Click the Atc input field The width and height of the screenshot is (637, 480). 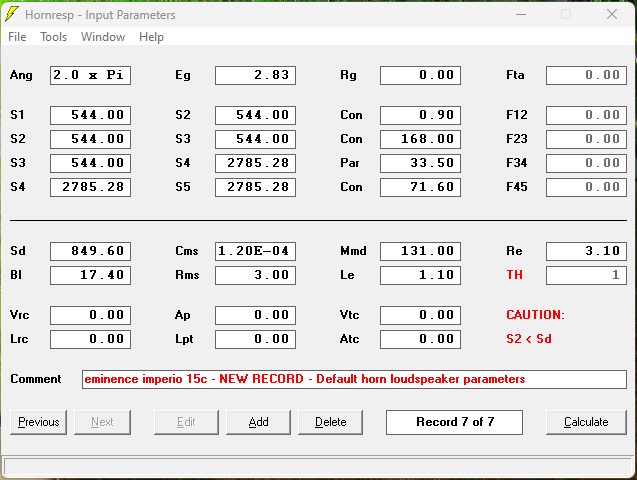pos(420,339)
